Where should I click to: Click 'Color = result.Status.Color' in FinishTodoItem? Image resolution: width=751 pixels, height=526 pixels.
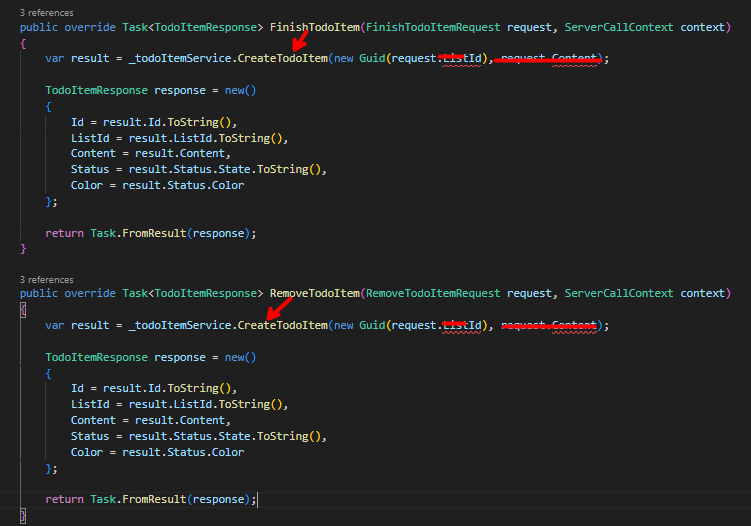coord(157,185)
